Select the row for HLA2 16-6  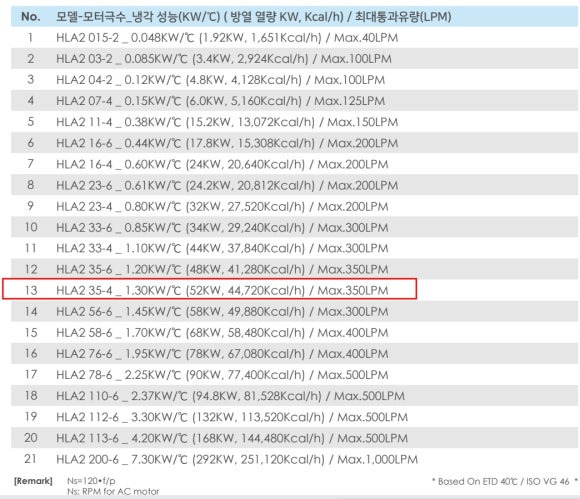pos(294,143)
